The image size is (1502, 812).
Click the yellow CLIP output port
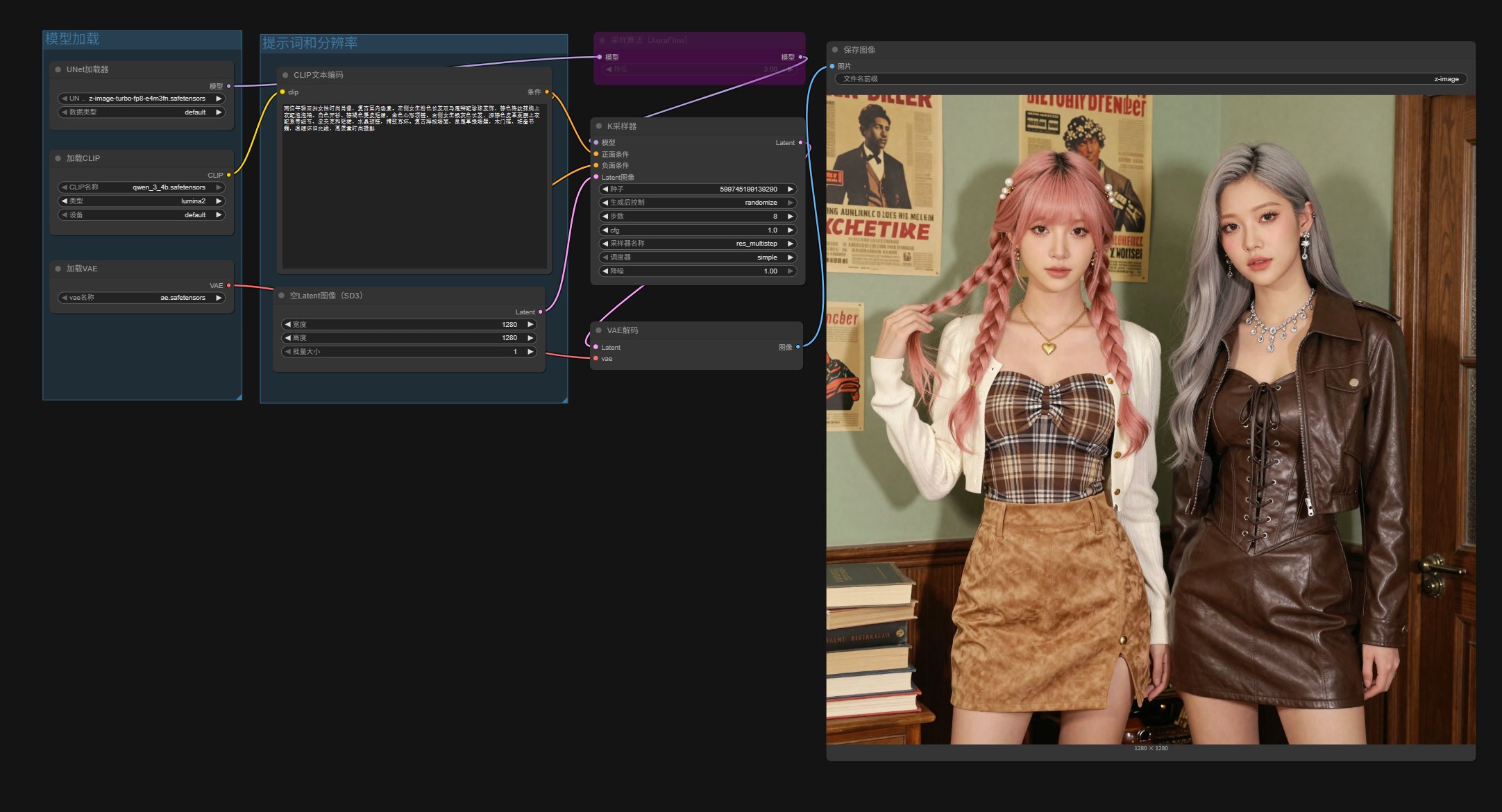coord(229,175)
